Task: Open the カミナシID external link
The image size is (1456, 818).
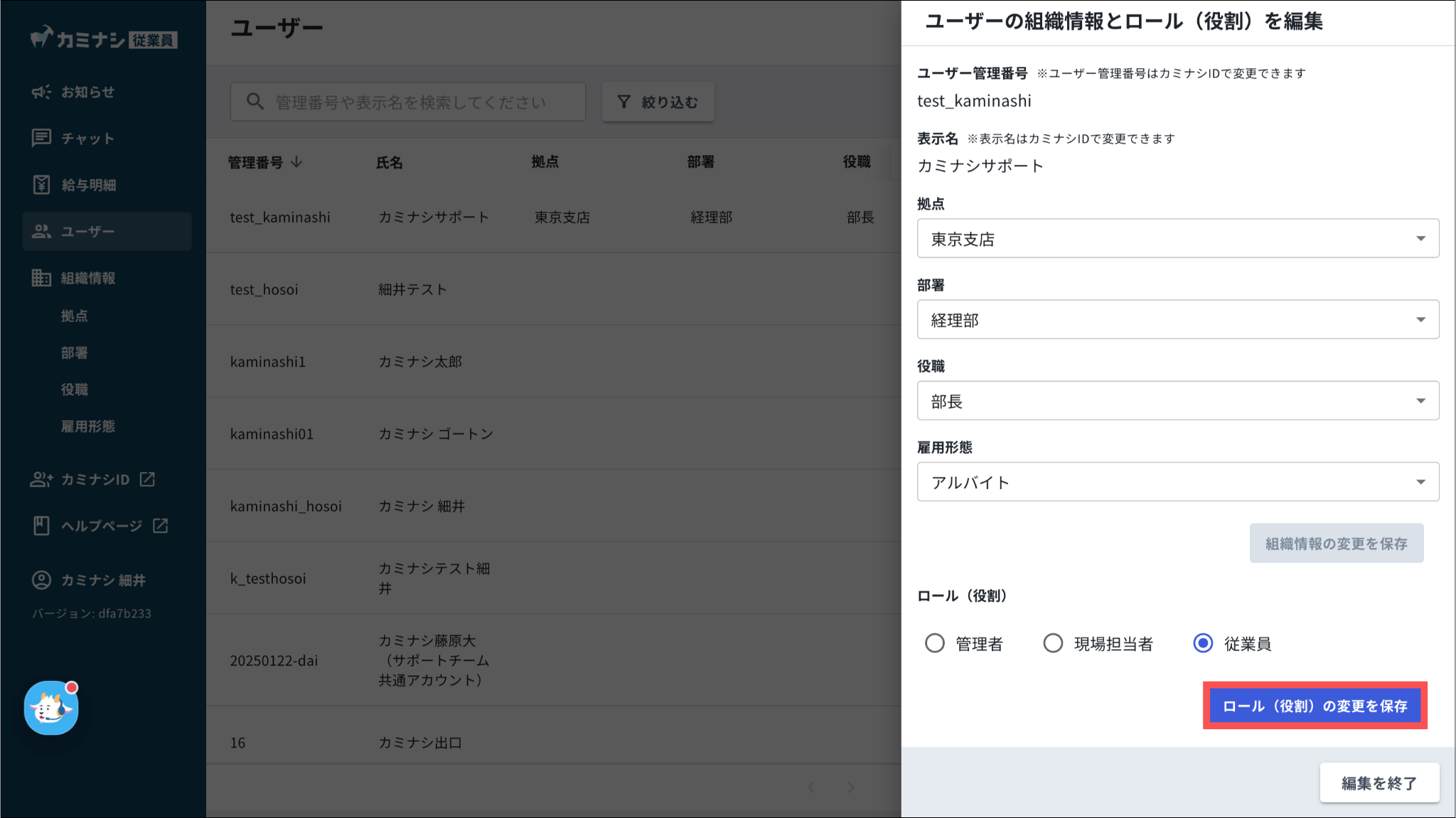Action: click(x=107, y=480)
